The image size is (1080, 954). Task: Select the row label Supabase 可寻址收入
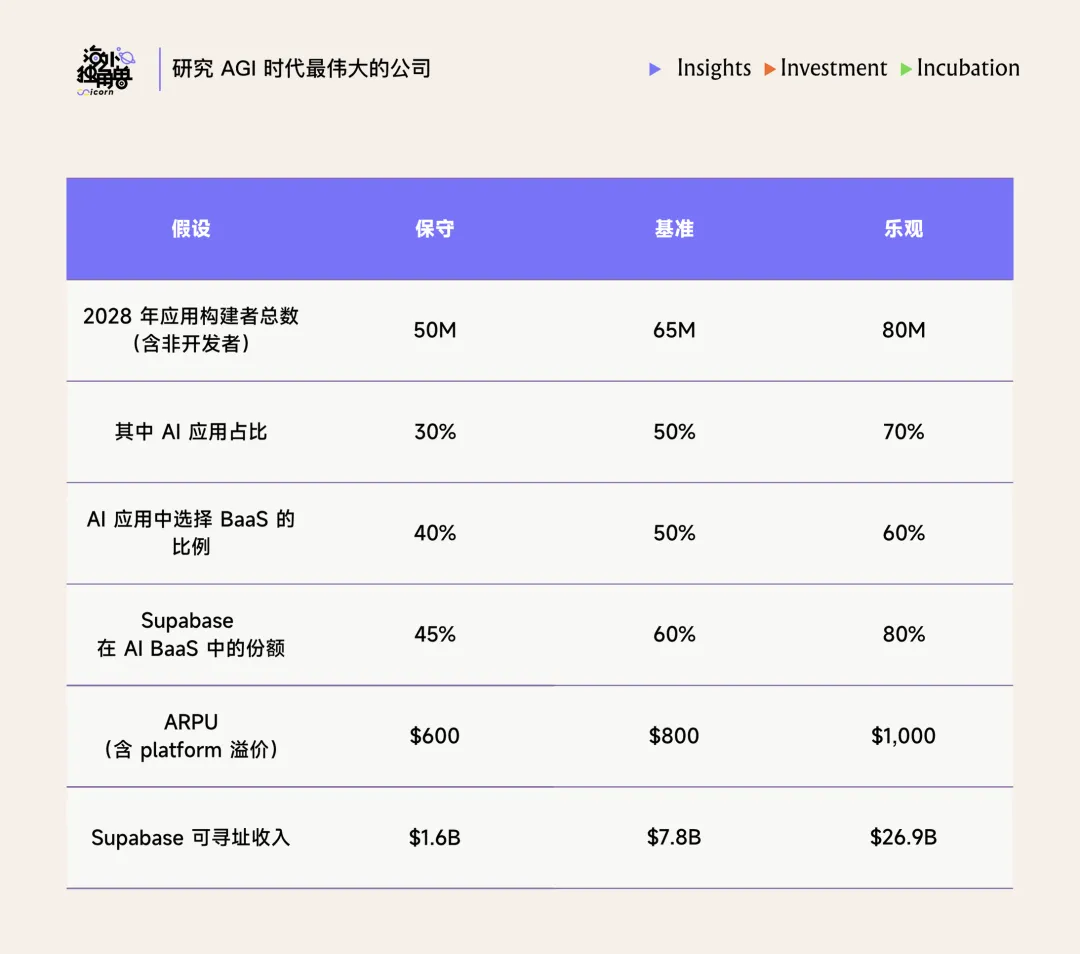[191, 838]
